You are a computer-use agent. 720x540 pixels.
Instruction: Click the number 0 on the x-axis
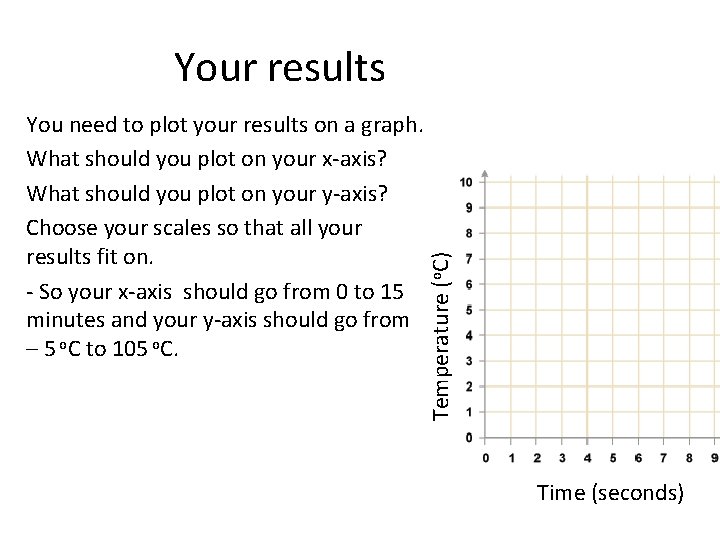pos(486,458)
